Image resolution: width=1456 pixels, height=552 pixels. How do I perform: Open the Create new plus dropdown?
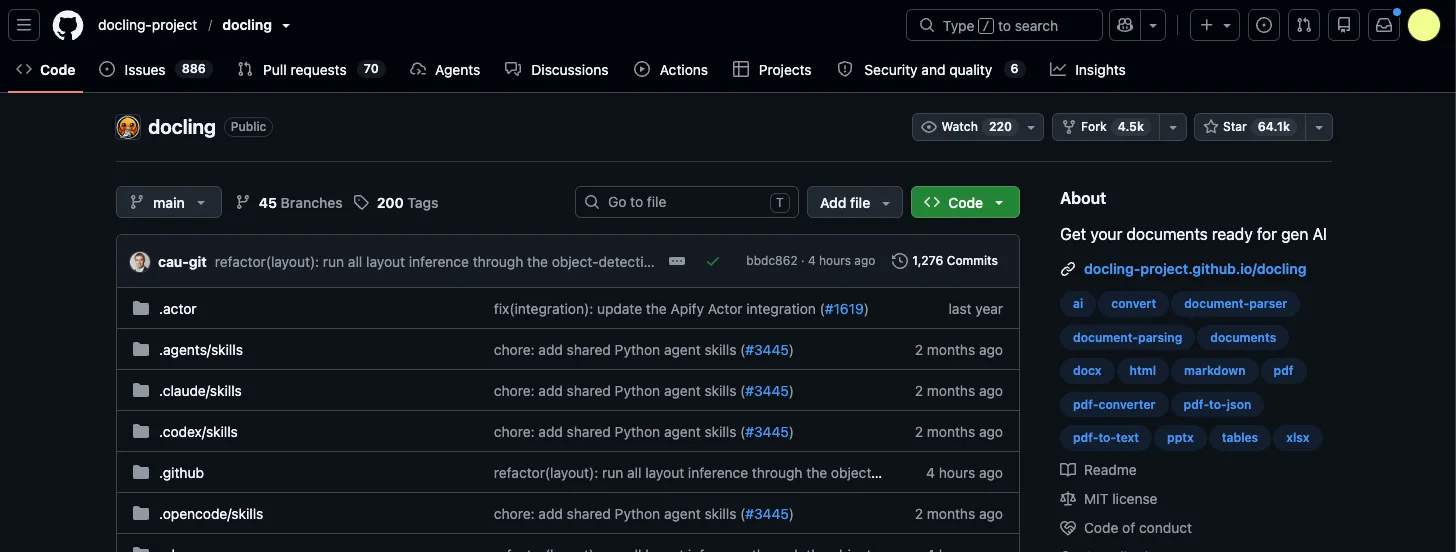pos(1215,25)
